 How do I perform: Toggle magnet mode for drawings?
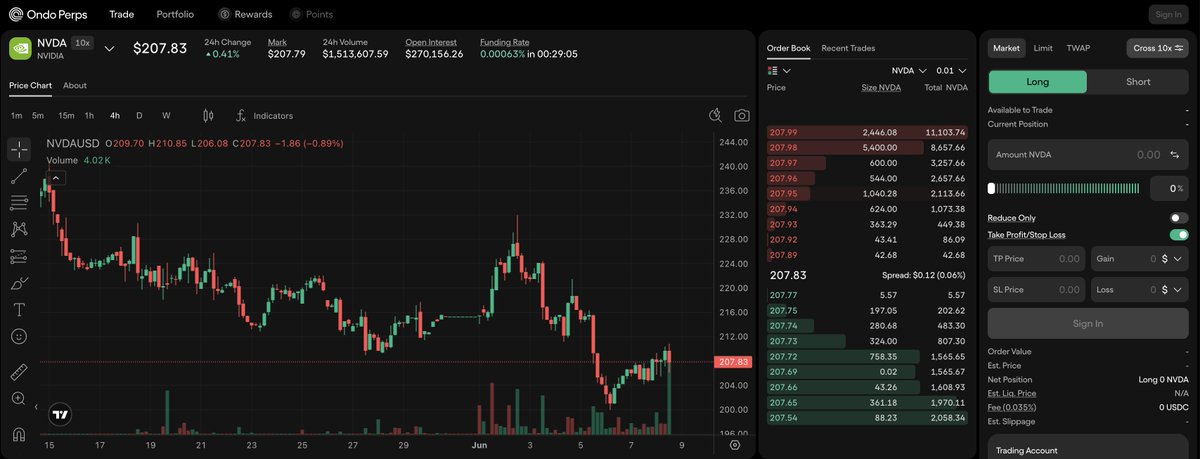[x=19, y=434]
